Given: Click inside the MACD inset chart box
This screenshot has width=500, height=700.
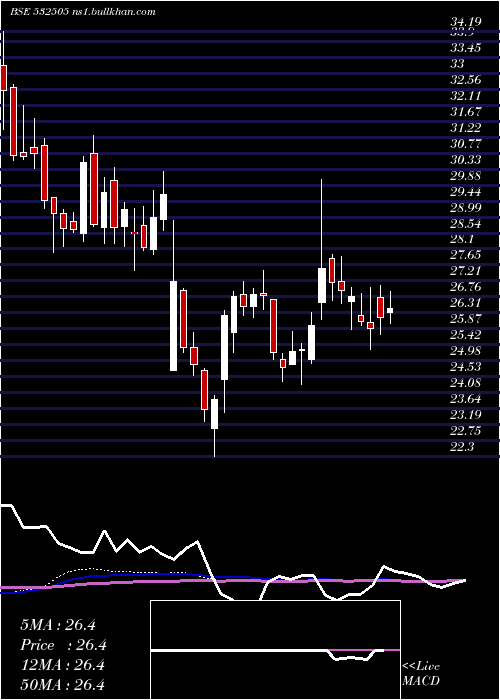Looking at the screenshot, I should 275,650.
